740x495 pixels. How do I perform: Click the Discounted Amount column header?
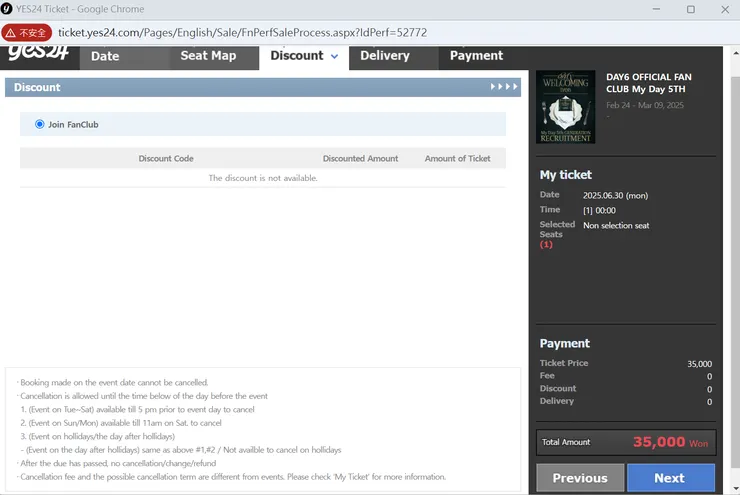(x=361, y=159)
